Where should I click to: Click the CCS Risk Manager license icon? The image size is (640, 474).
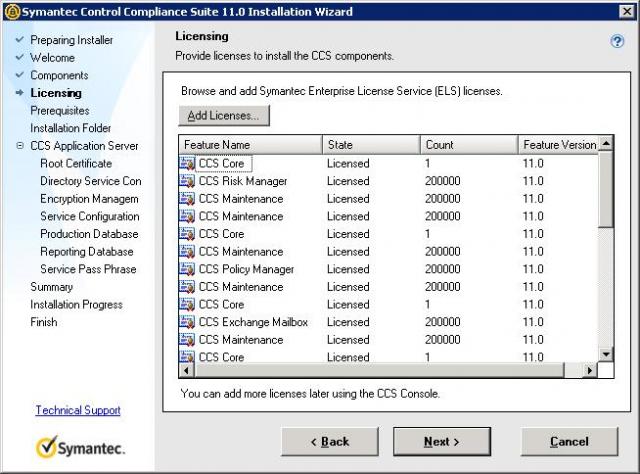pos(187,181)
